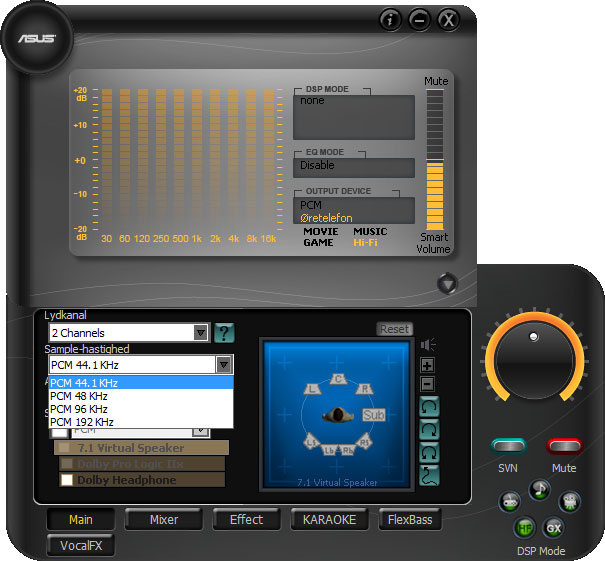Screen dimensions: 605x561
Task: Enable the Dolby Pro Logic IIx checkbox
Action: coord(67,463)
